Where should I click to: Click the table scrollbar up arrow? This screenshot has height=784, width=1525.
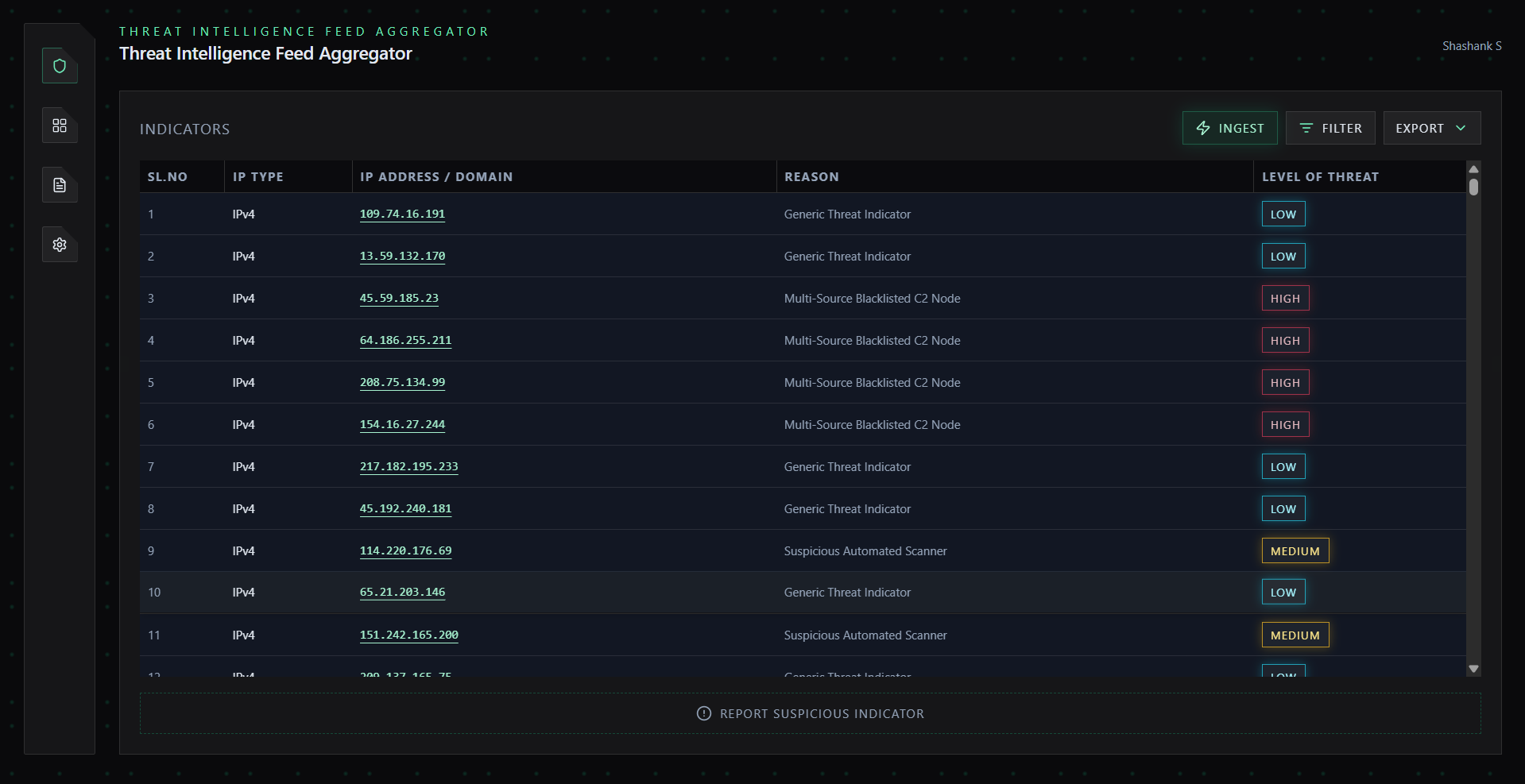pos(1473,168)
